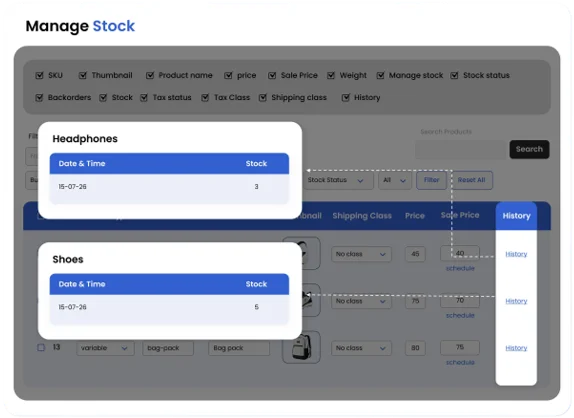Uncheck the Shipping class checkbox
This screenshot has height=418, width=574.
pos(263,97)
